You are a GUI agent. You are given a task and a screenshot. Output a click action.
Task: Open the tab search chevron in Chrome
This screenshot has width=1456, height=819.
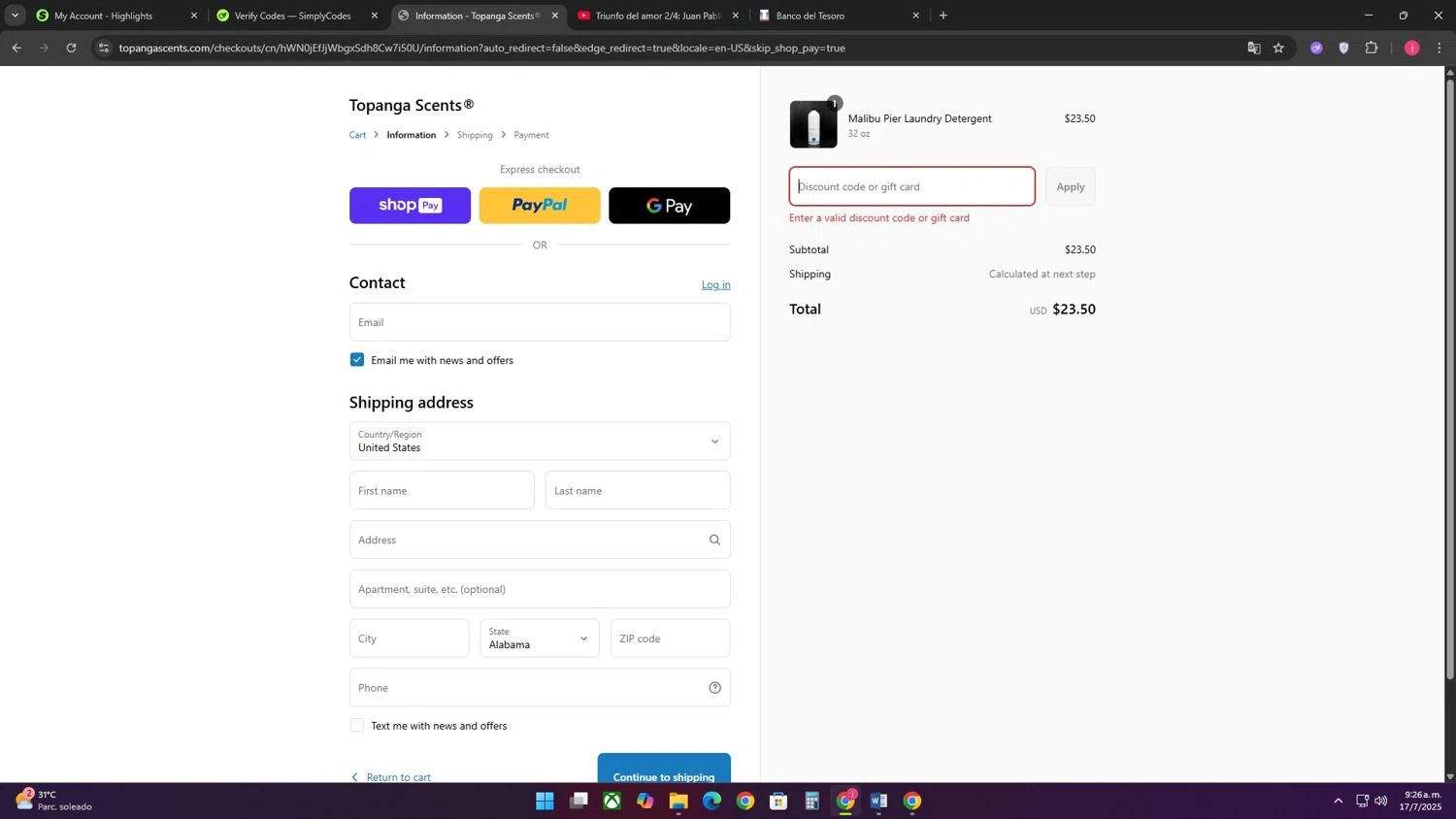click(x=15, y=16)
